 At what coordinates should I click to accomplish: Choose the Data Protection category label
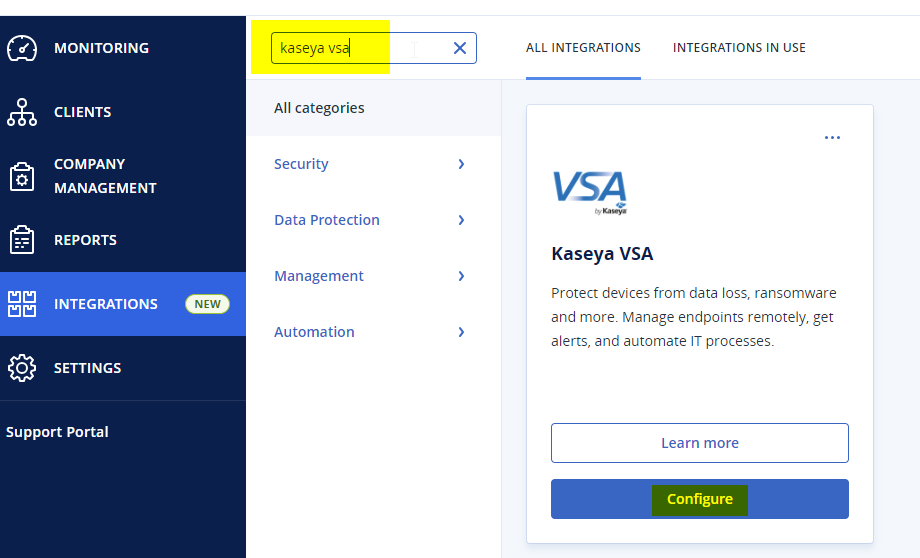(327, 220)
